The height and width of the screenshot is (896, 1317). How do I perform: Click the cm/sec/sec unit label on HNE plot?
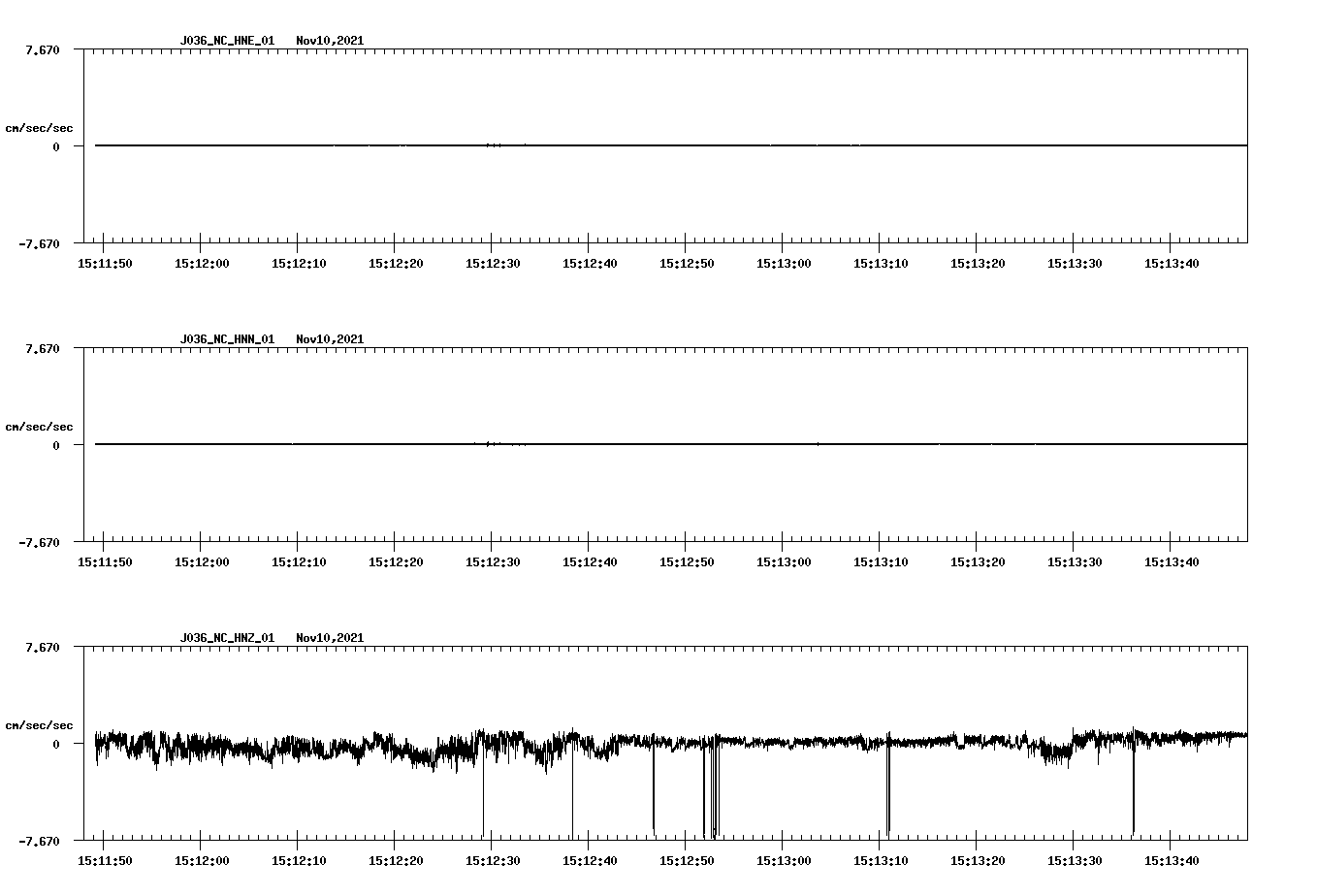coord(39,128)
